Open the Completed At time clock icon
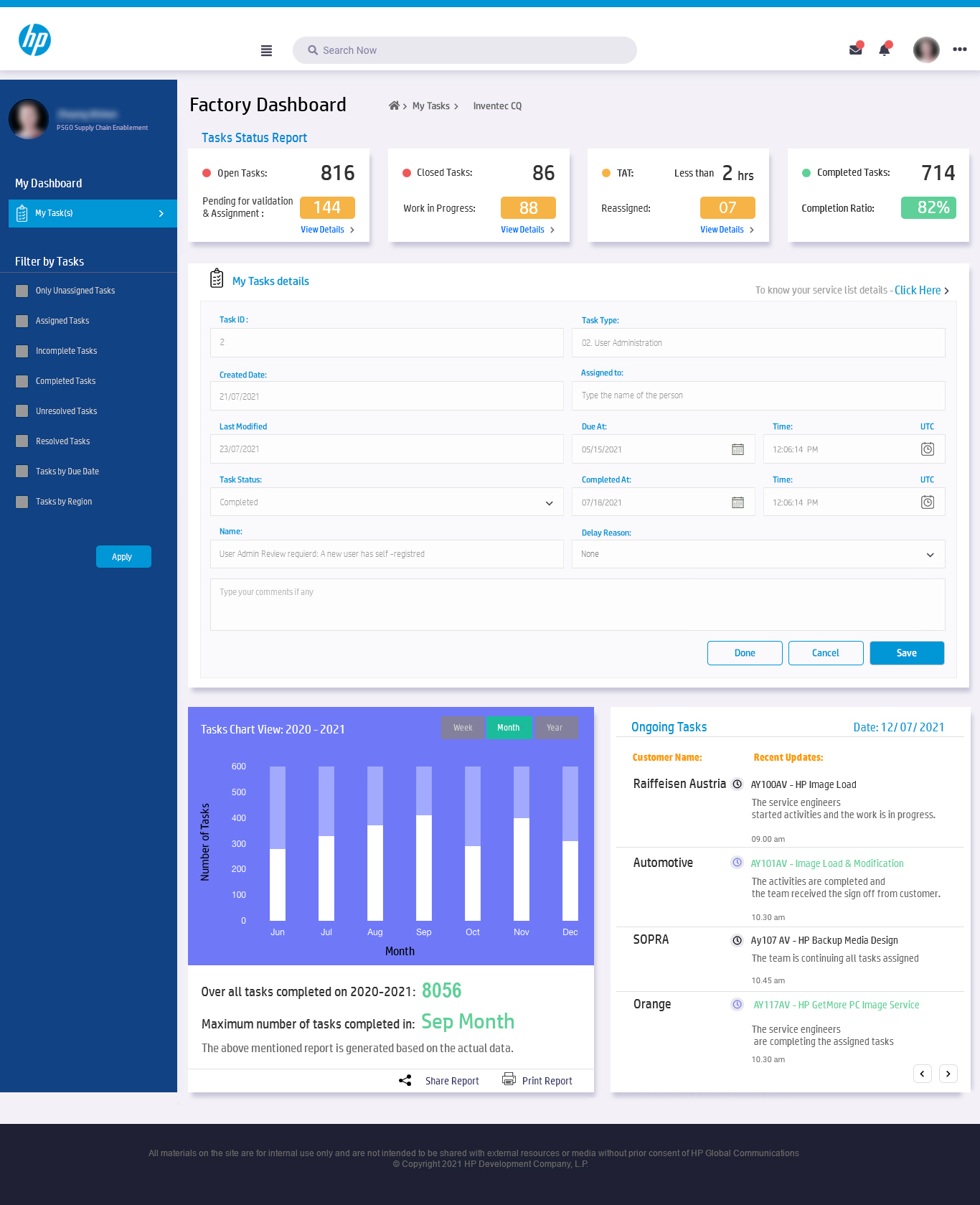The image size is (980, 1205). (x=928, y=502)
